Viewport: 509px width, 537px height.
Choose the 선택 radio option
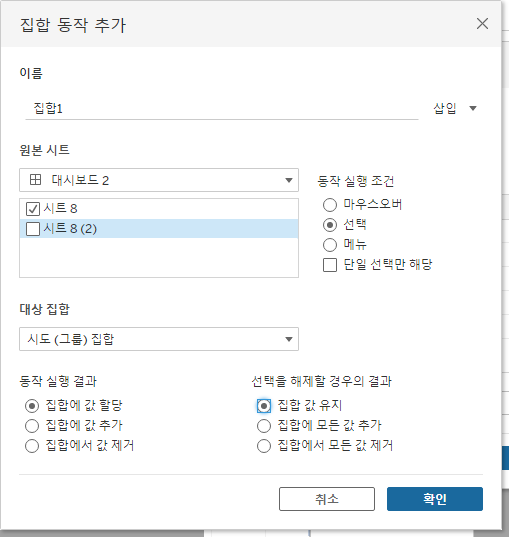330,225
